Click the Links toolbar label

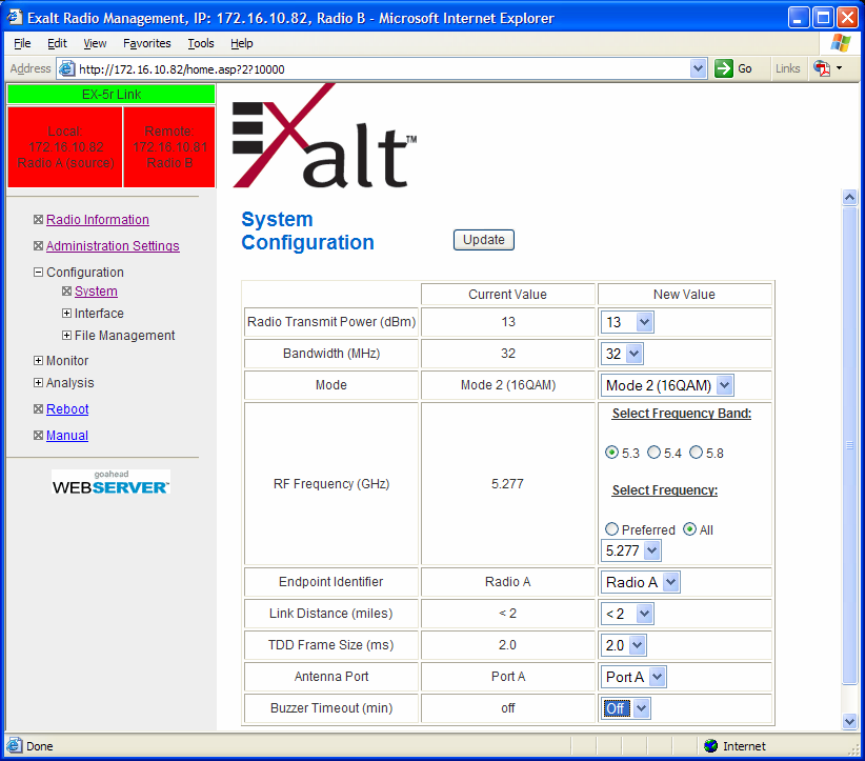pos(787,68)
